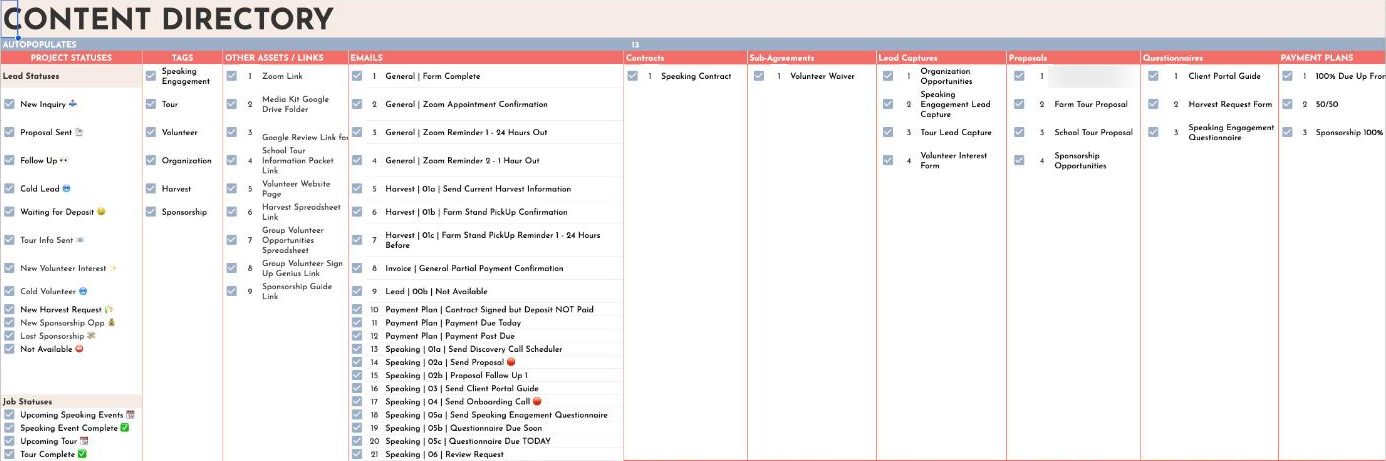Click Speaking | 06 Review Request row
Screen dimensions: 1386x461
click(444, 454)
